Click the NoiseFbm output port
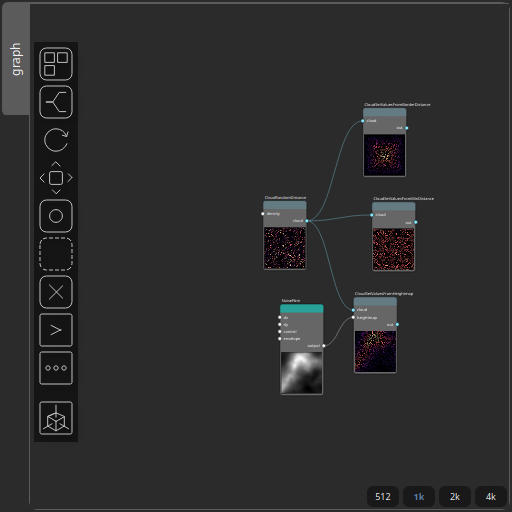512x512 pixels. coord(324,346)
